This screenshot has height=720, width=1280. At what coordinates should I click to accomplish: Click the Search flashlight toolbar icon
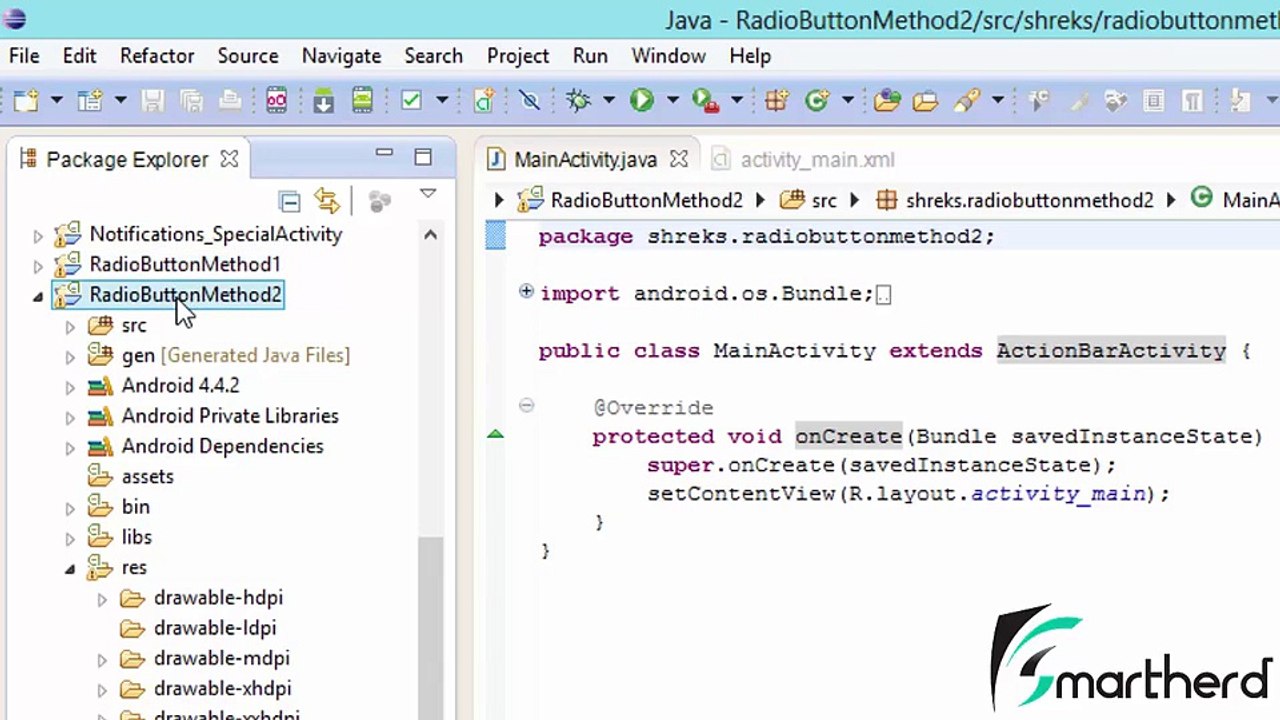(967, 100)
